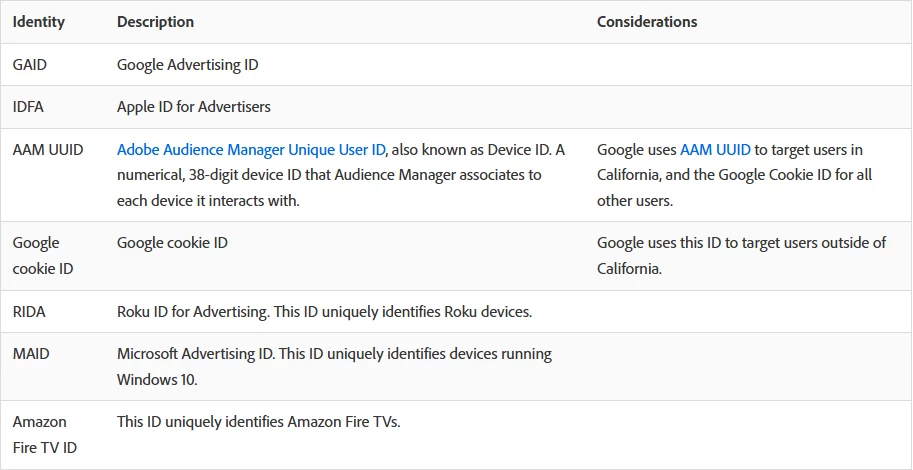Select the GAID identity cell
Viewport: 913px width, 470px height.
30,65
